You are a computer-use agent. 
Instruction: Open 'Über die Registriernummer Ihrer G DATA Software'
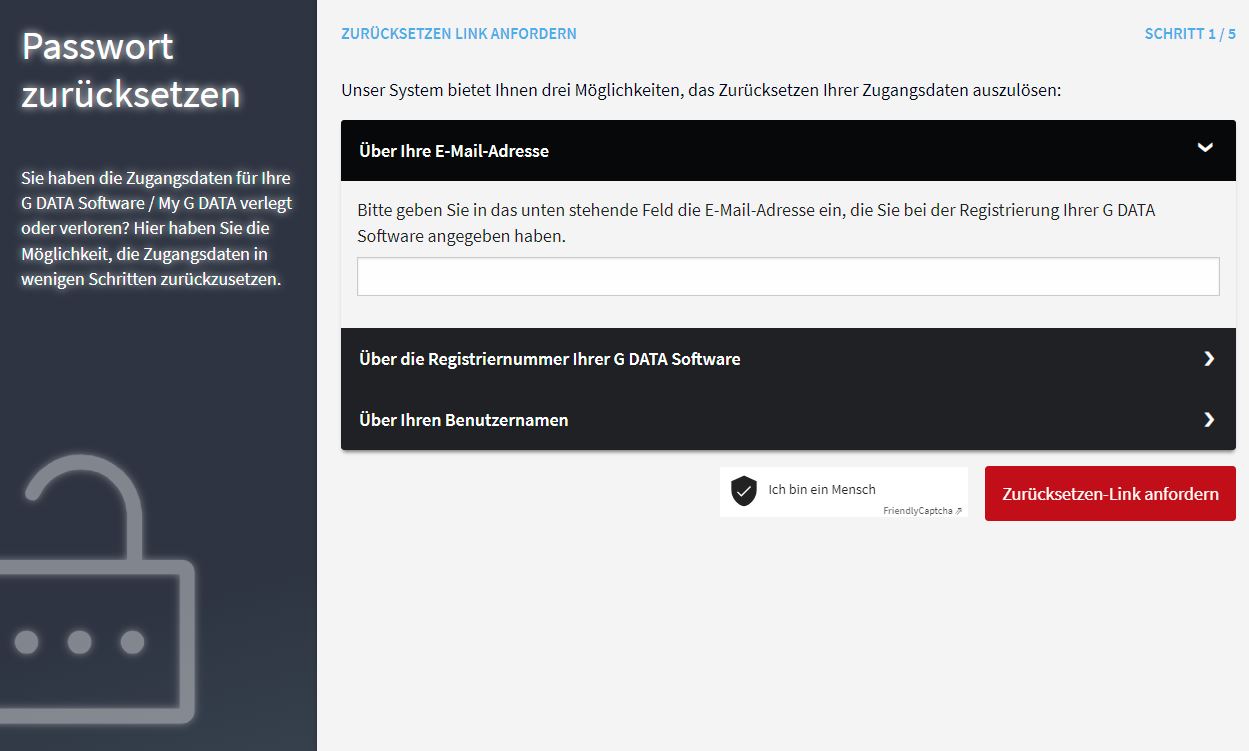(x=788, y=359)
